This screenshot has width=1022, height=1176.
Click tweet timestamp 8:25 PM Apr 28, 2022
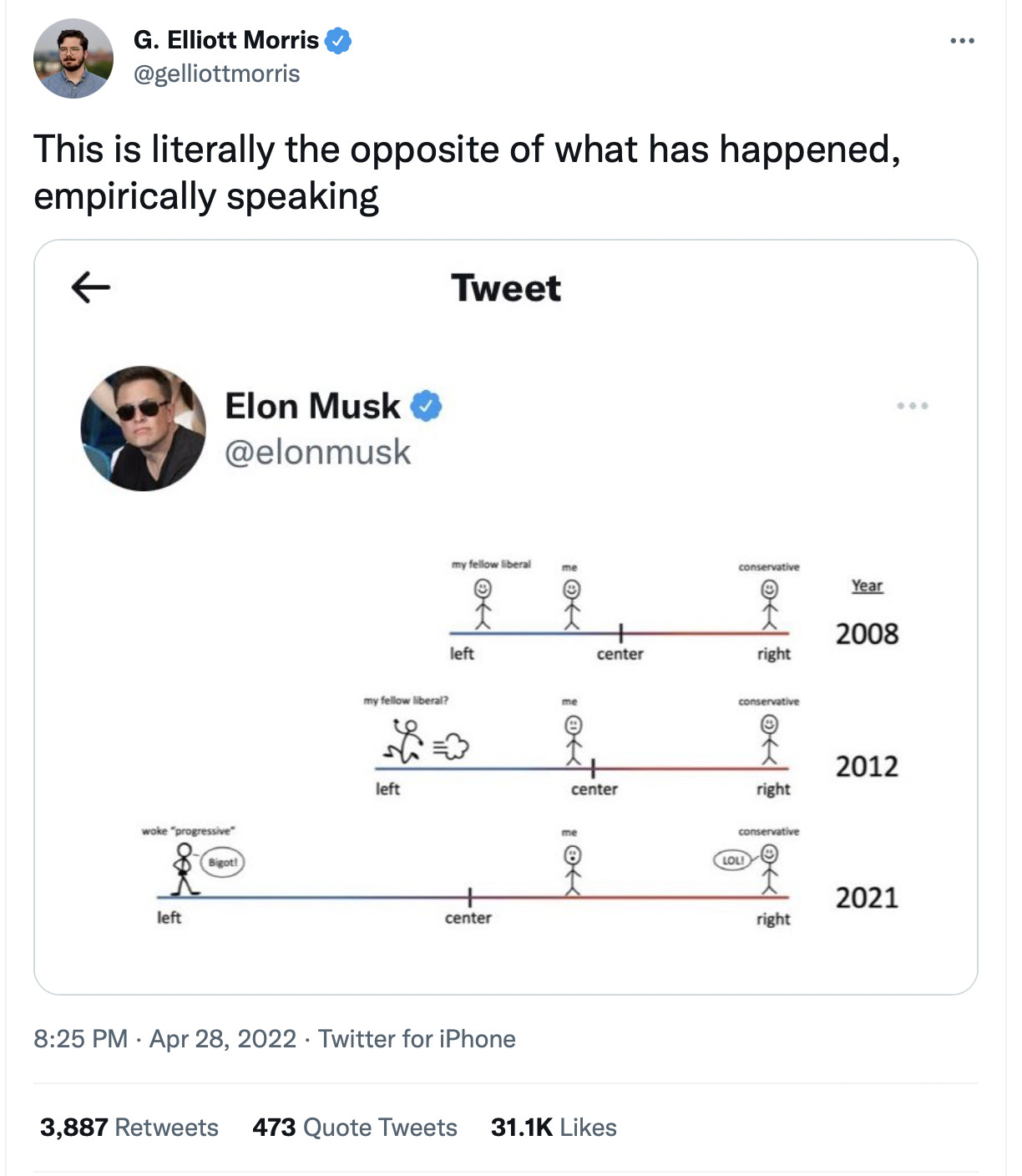(165, 1039)
